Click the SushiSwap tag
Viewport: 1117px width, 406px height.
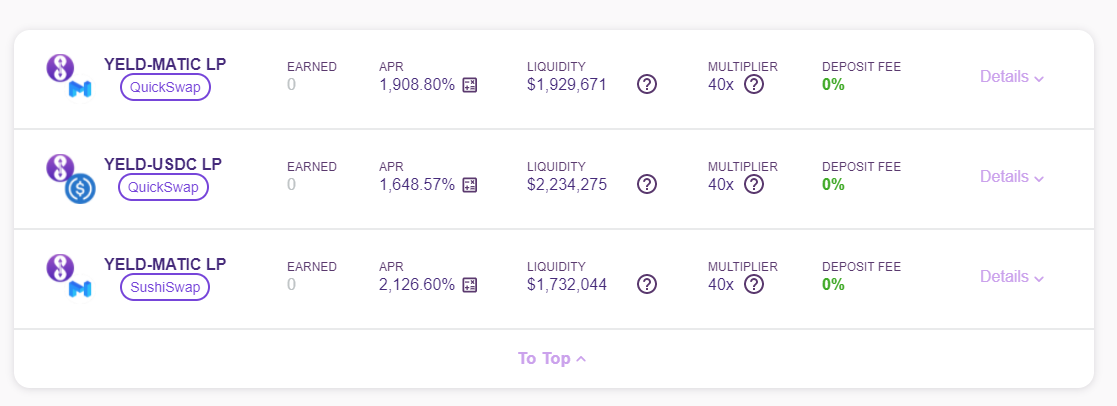click(x=165, y=287)
